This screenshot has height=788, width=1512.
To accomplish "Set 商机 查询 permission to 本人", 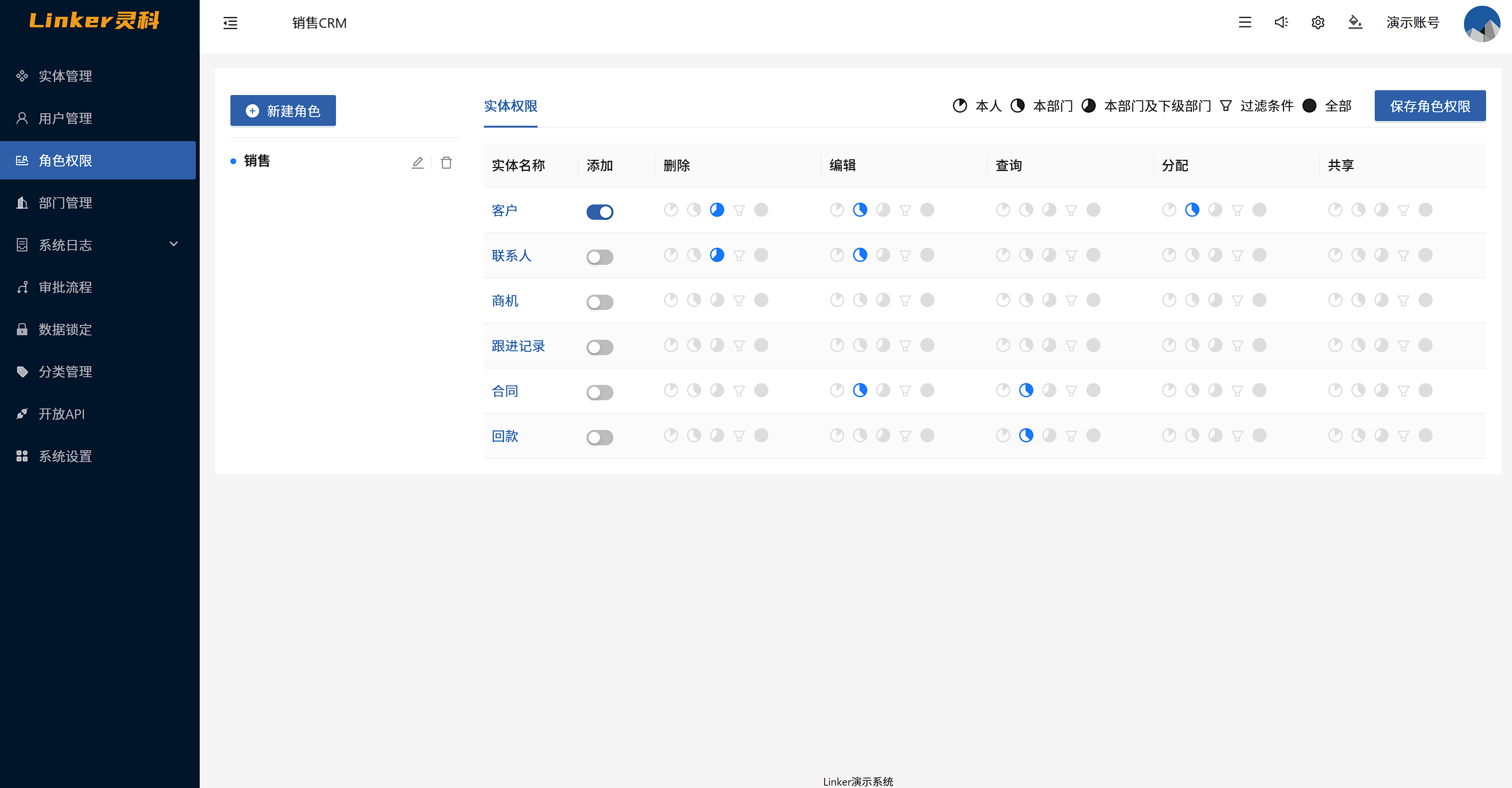I will pyautogui.click(x=1003, y=300).
